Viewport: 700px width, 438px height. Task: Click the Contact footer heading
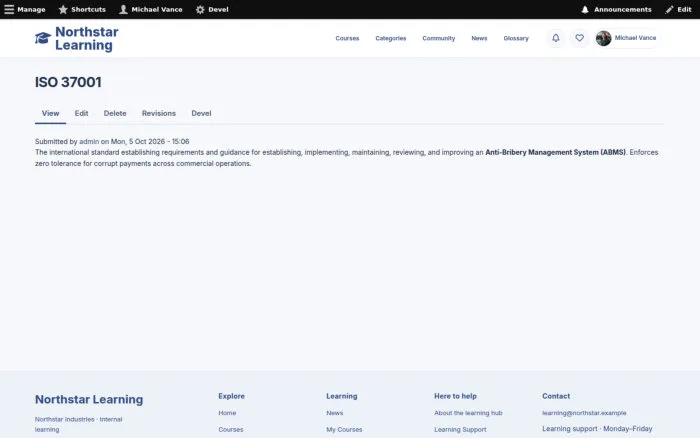[x=556, y=396]
